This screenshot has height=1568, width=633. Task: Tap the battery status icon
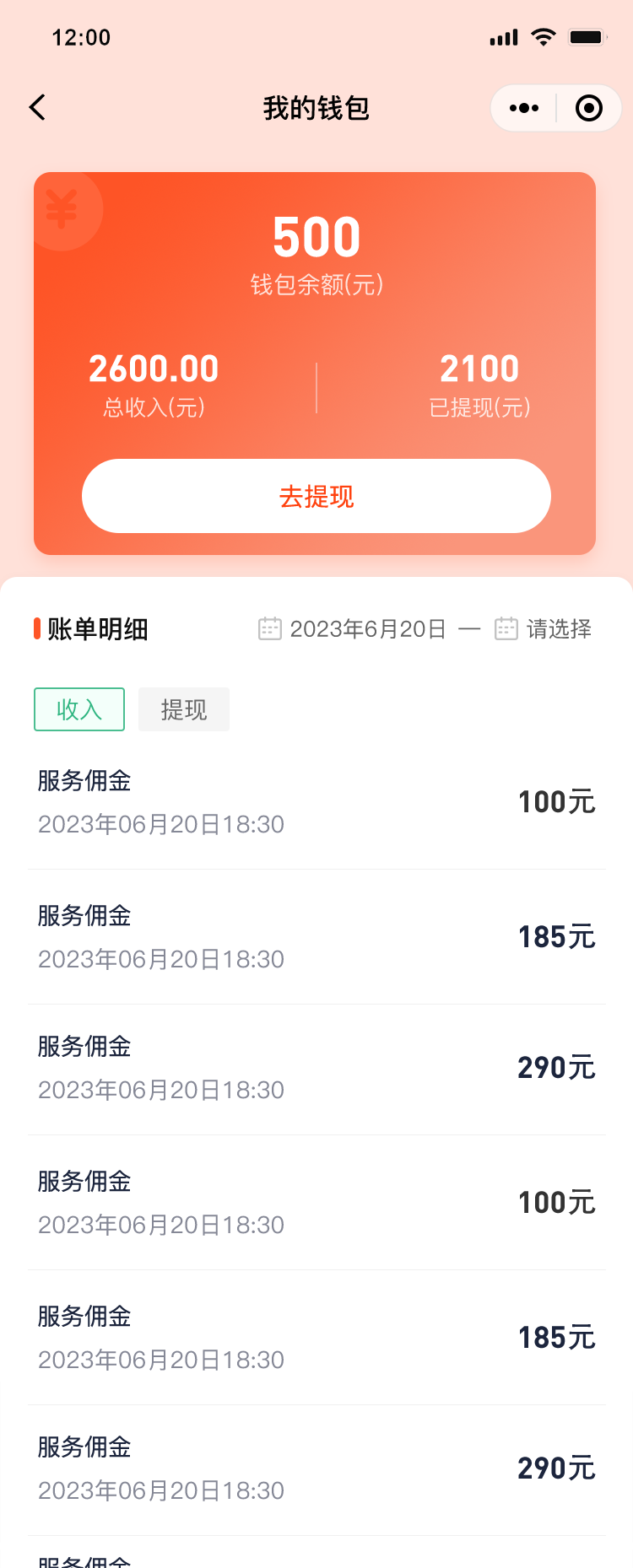(x=587, y=37)
